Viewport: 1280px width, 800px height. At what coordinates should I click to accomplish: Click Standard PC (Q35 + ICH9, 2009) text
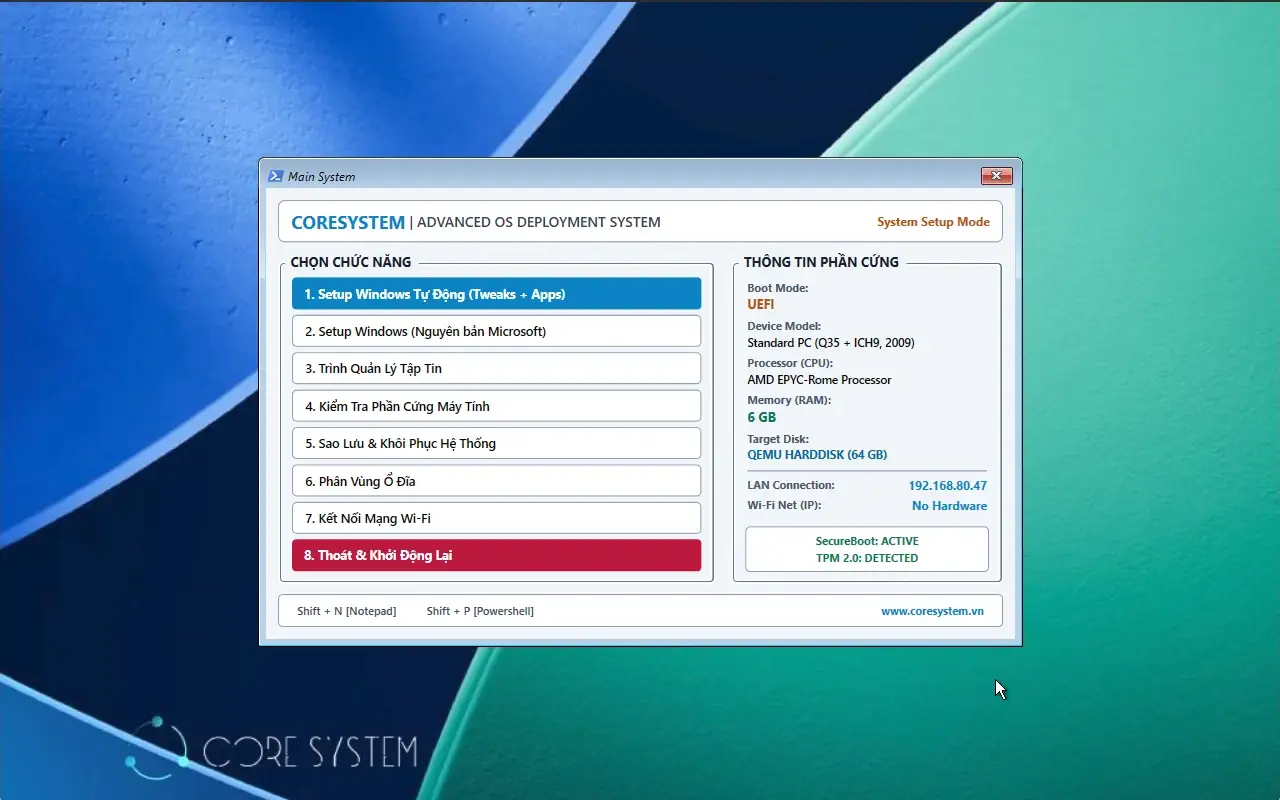click(831, 343)
